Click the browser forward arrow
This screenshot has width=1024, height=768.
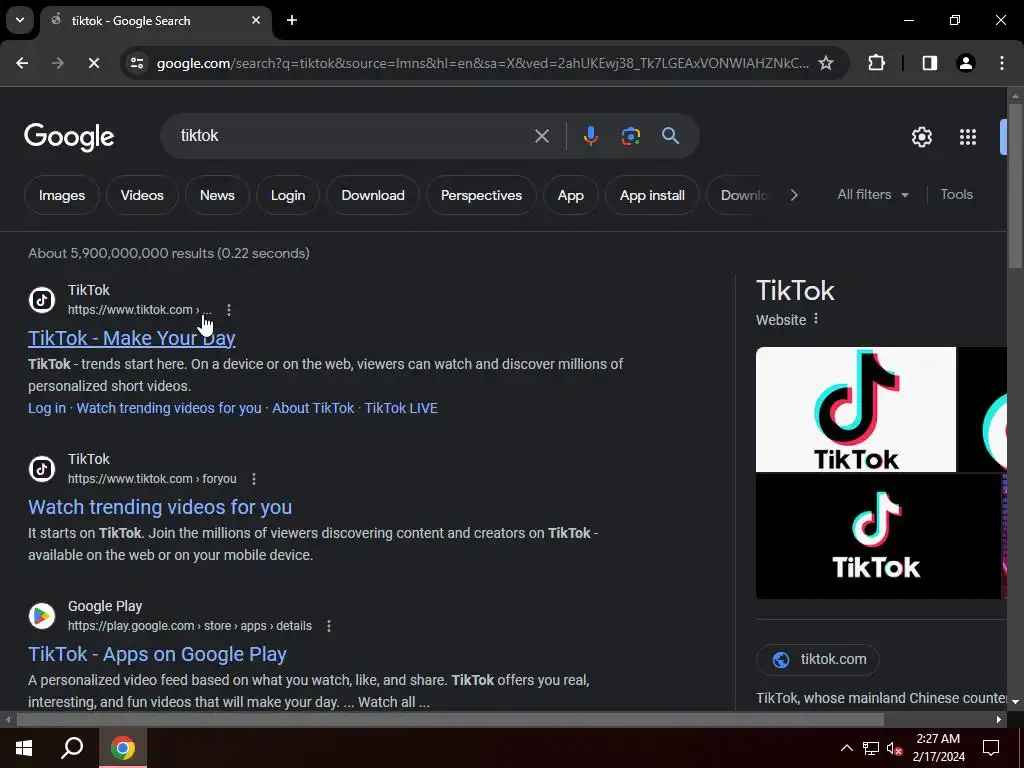57,63
